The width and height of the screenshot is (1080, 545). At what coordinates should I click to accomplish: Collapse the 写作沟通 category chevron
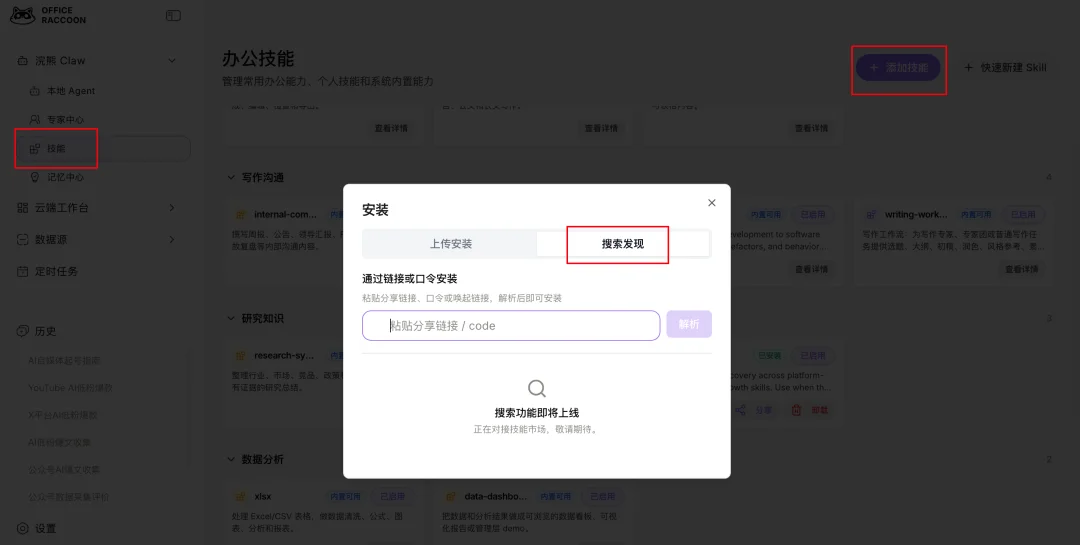pyautogui.click(x=231, y=178)
